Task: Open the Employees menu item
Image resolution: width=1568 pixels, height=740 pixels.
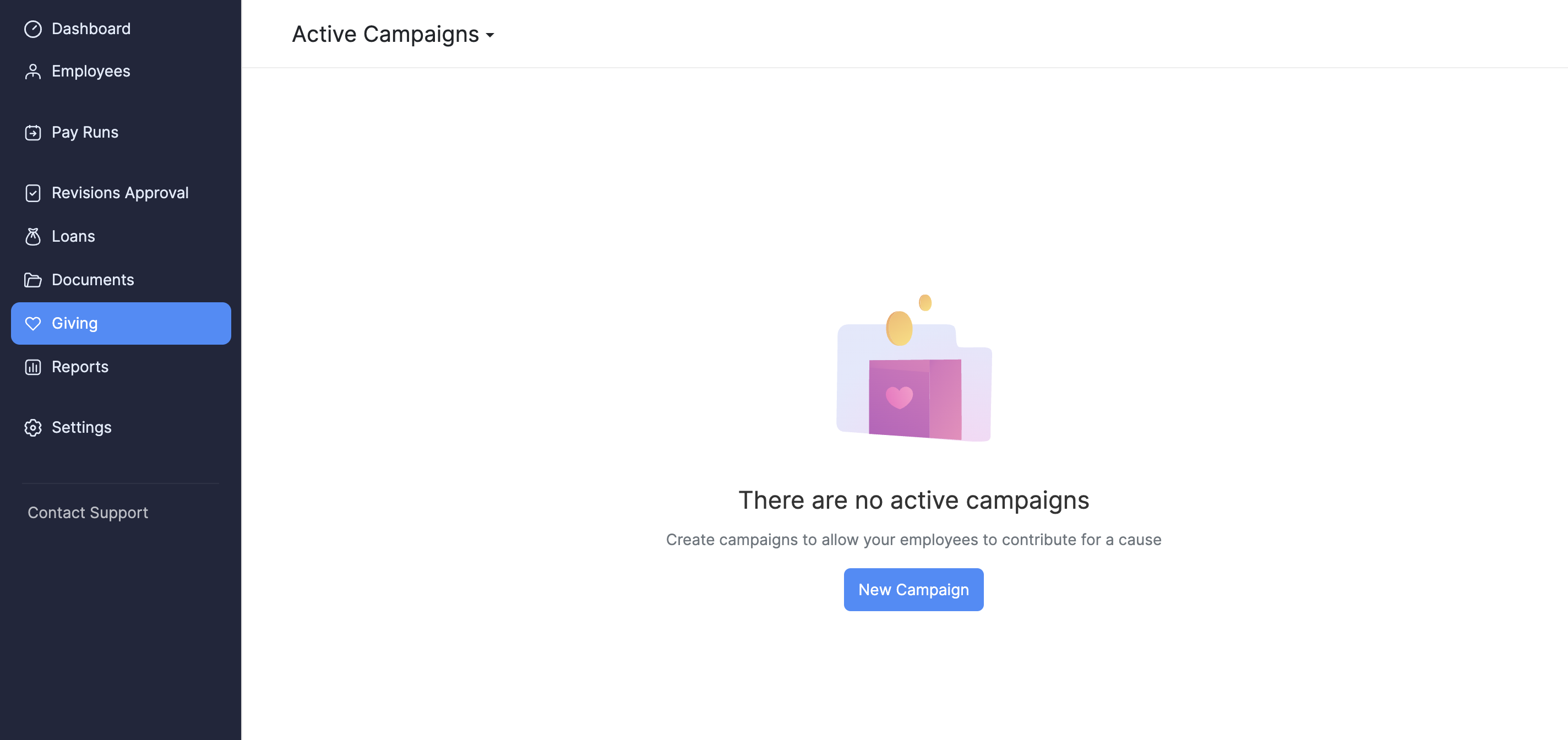Action: (91, 71)
